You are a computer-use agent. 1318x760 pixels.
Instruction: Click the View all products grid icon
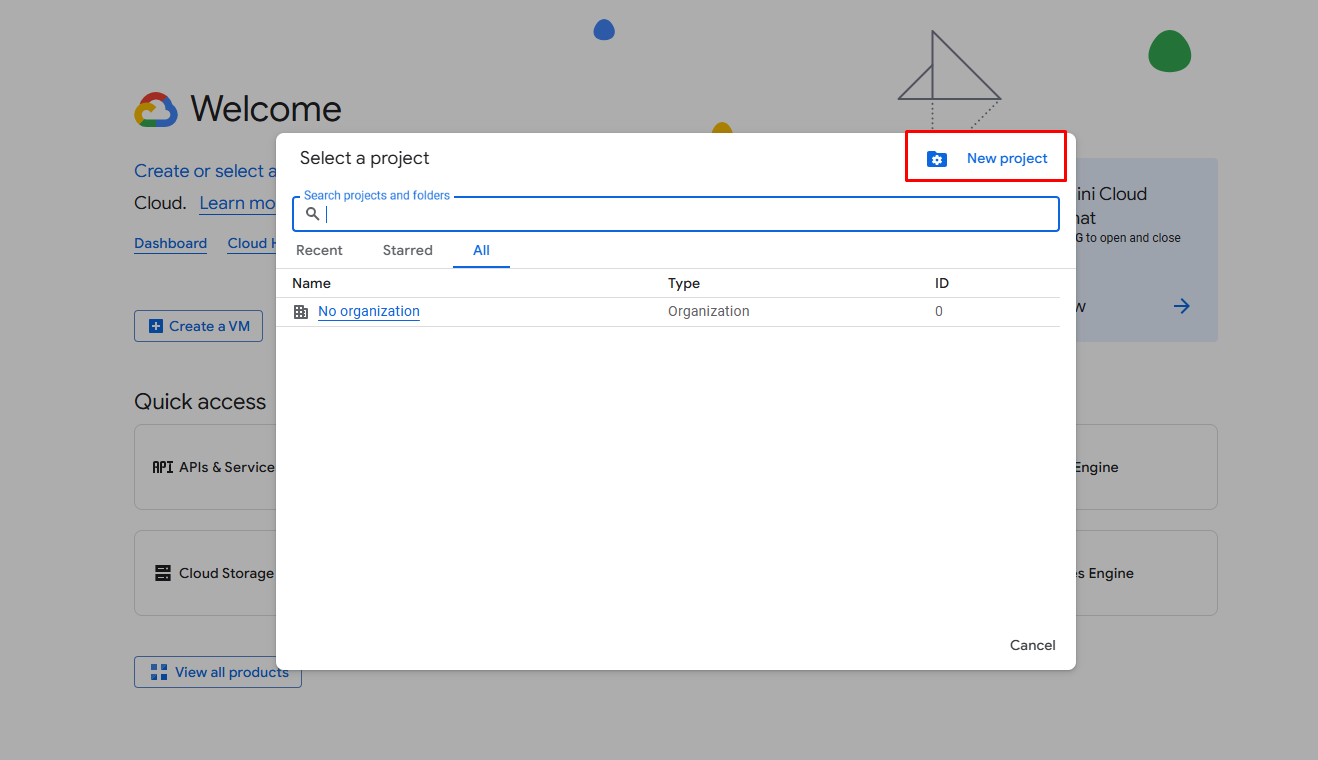point(158,672)
